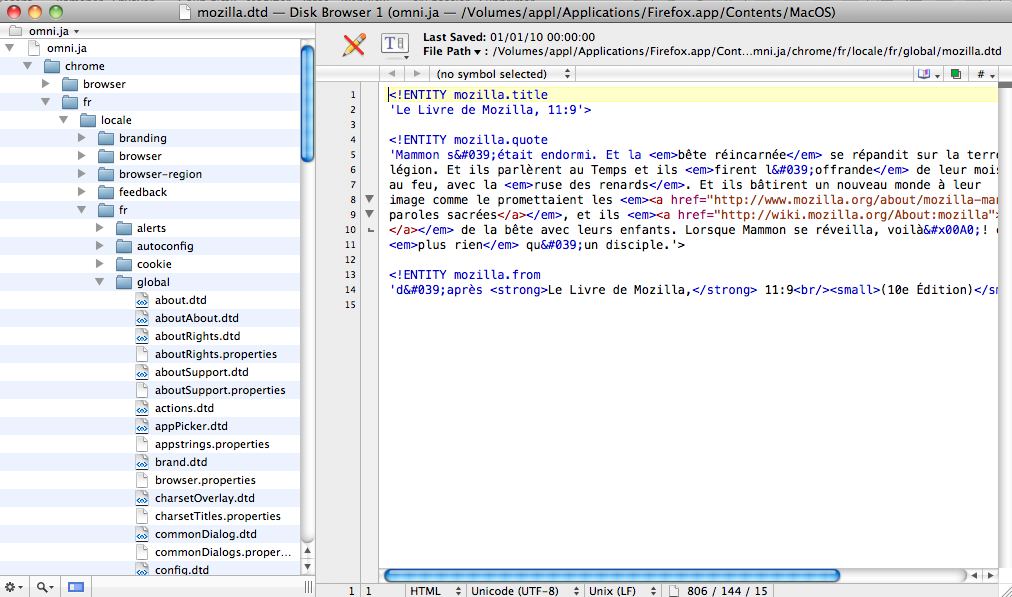The width and height of the screenshot is (1012, 597).
Task: Click the title bar mozilla.dtd document icon
Action: (185, 12)
